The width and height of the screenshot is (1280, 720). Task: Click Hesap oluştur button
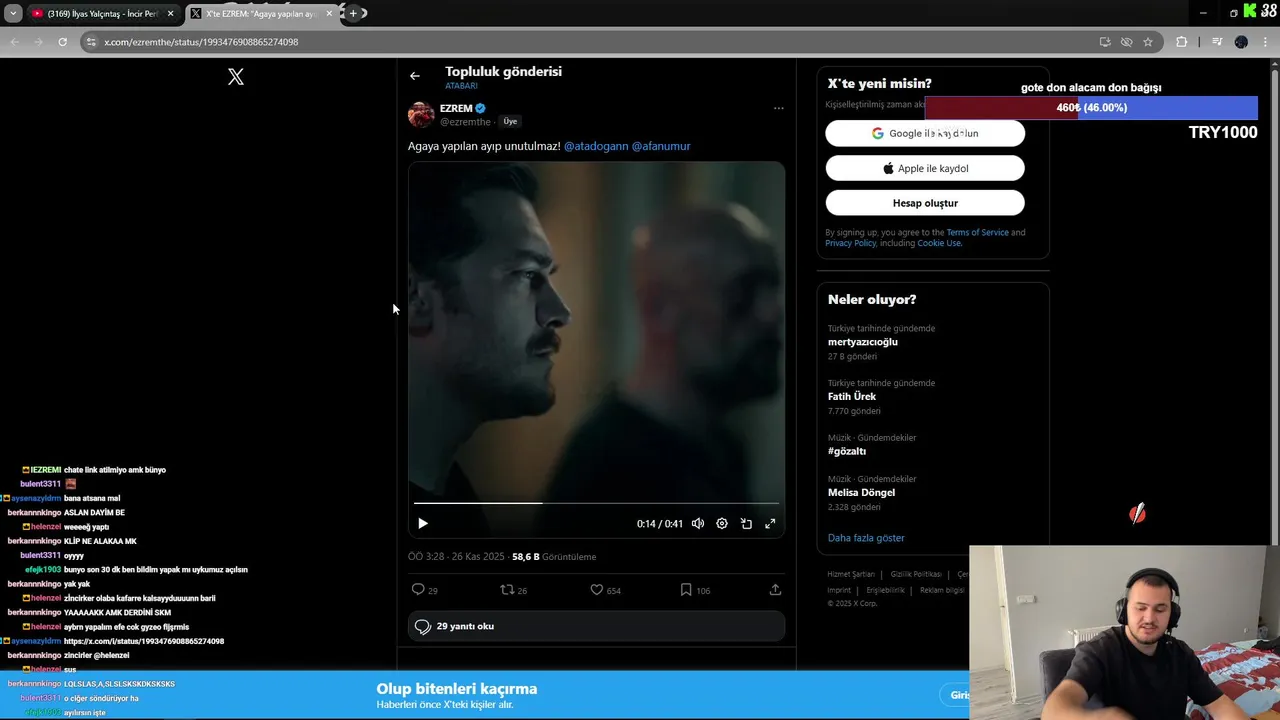pos(925,203)
